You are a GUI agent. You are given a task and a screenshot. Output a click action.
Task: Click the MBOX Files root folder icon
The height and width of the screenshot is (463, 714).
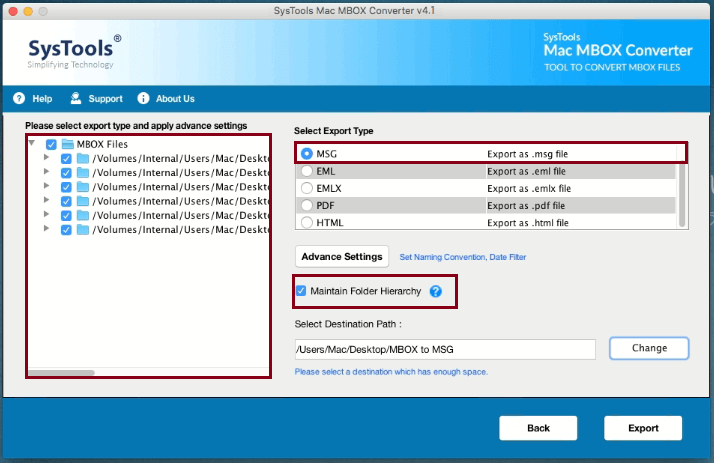click(x=68, y=144)
